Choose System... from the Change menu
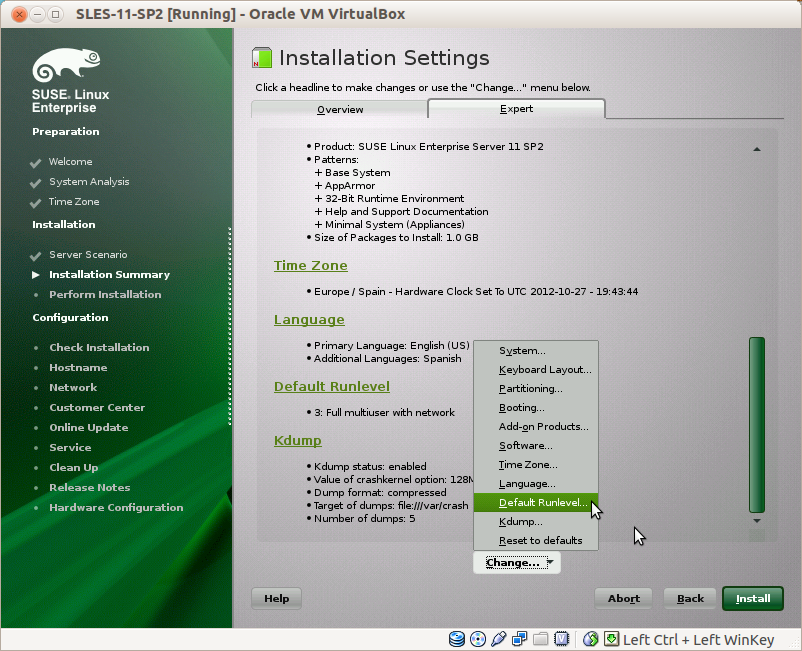The height and width of the screenshot is (651, 802). click(x=536, y=350)
